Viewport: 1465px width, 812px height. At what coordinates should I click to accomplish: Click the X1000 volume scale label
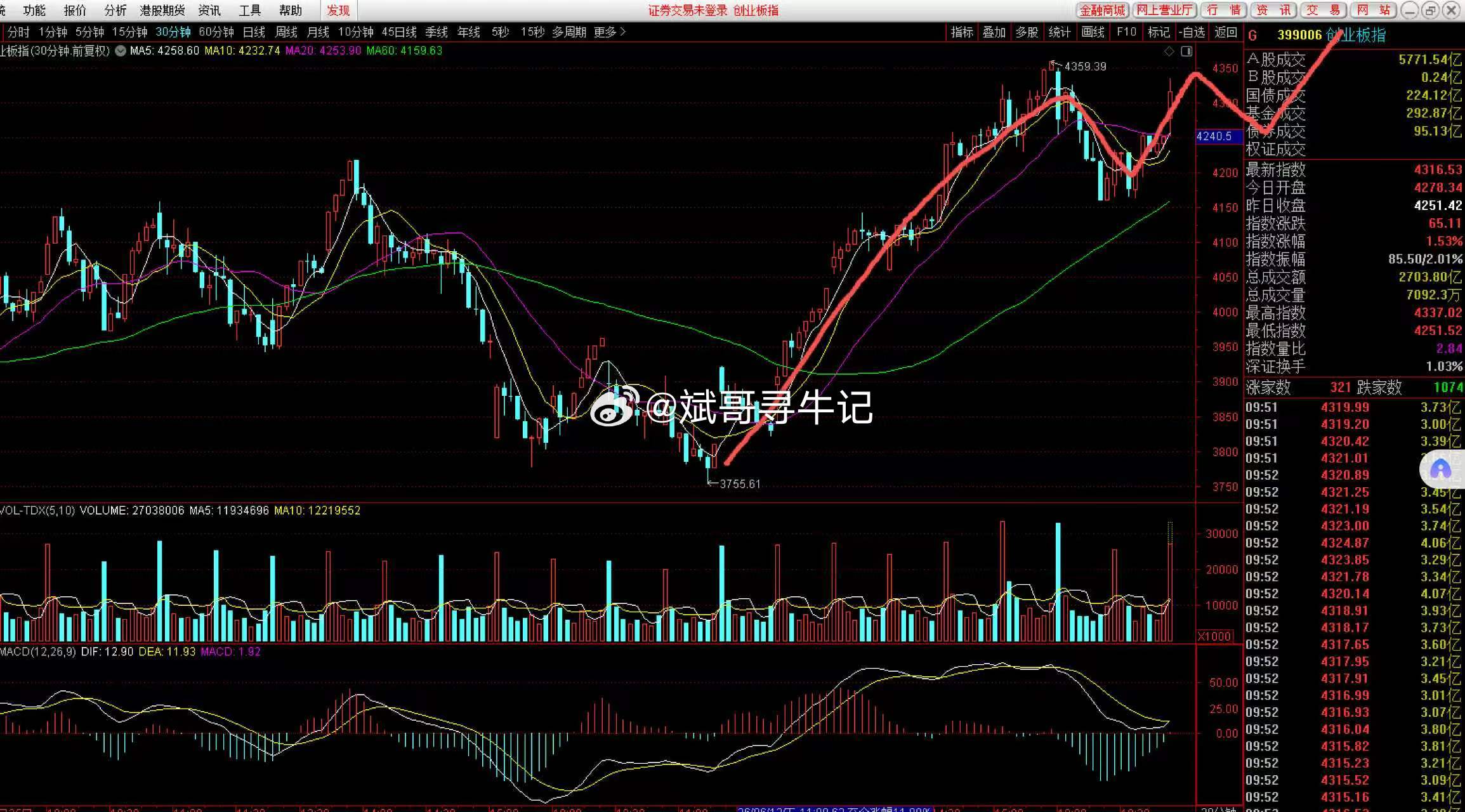pos(1214,636)
